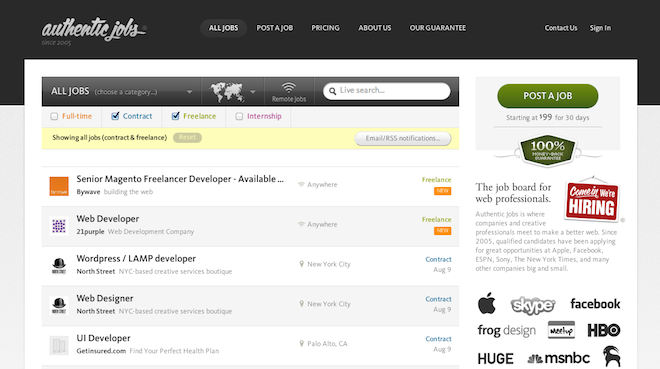The image size is (660, 369).
Task: Click the HUGE logo in sidebar
Action: click(x=495, y=359)
